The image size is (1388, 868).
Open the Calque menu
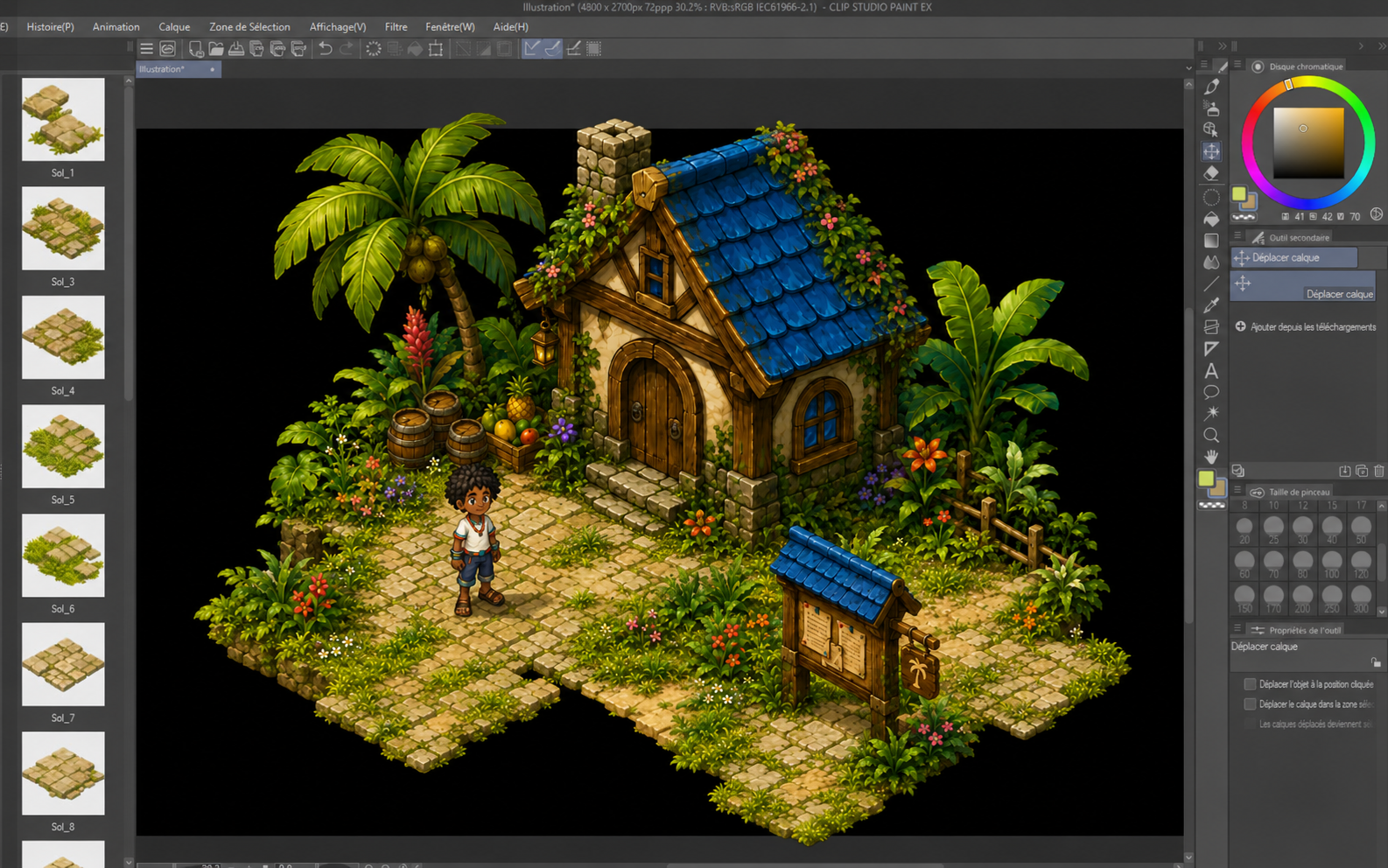pyautogui.click(x=174, y=27)
